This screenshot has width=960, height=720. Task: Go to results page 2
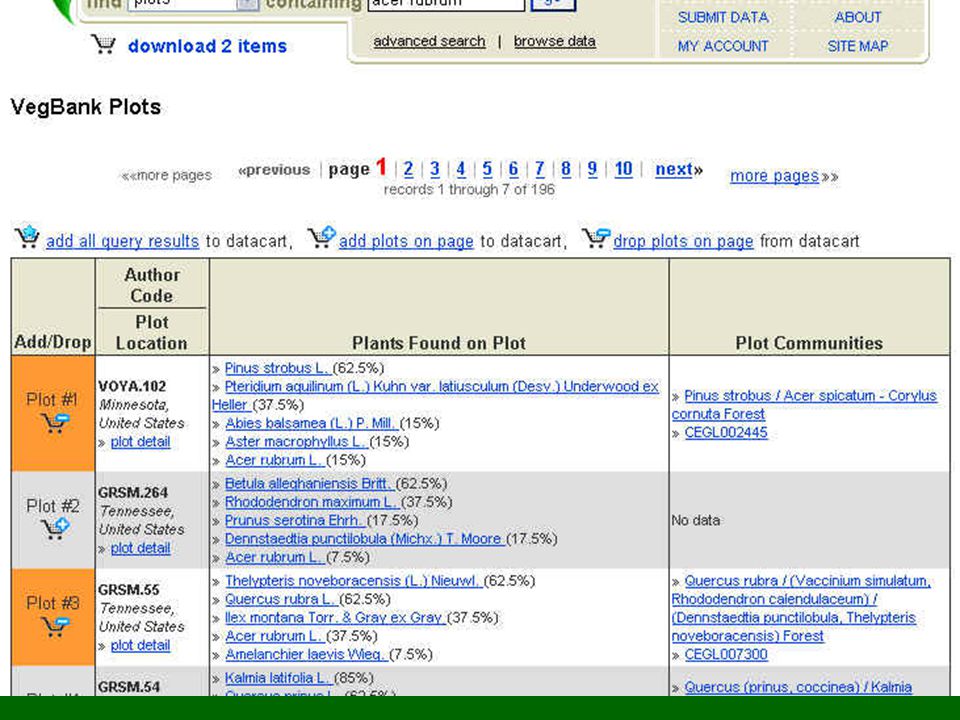(408, 169)
